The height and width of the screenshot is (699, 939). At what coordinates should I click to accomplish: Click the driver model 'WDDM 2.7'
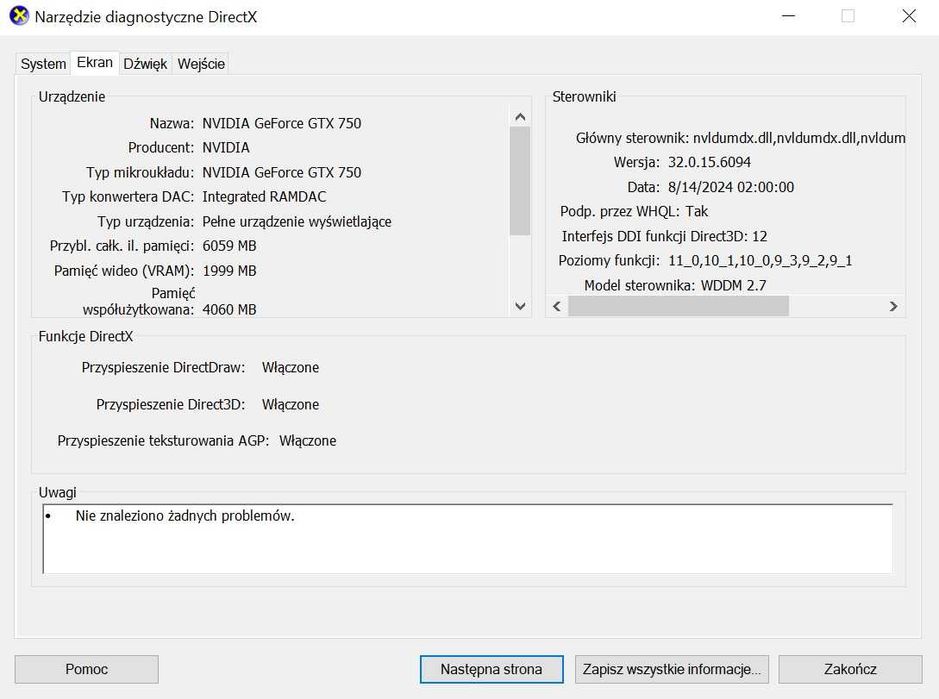[734, 286]
